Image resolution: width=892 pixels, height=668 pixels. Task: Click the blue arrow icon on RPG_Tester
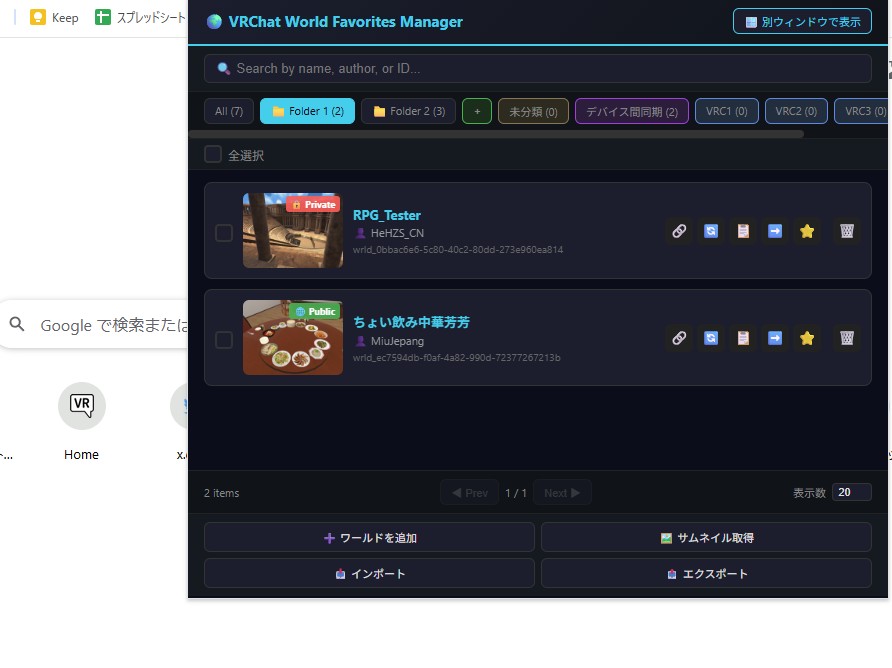(x=775, y=232)
